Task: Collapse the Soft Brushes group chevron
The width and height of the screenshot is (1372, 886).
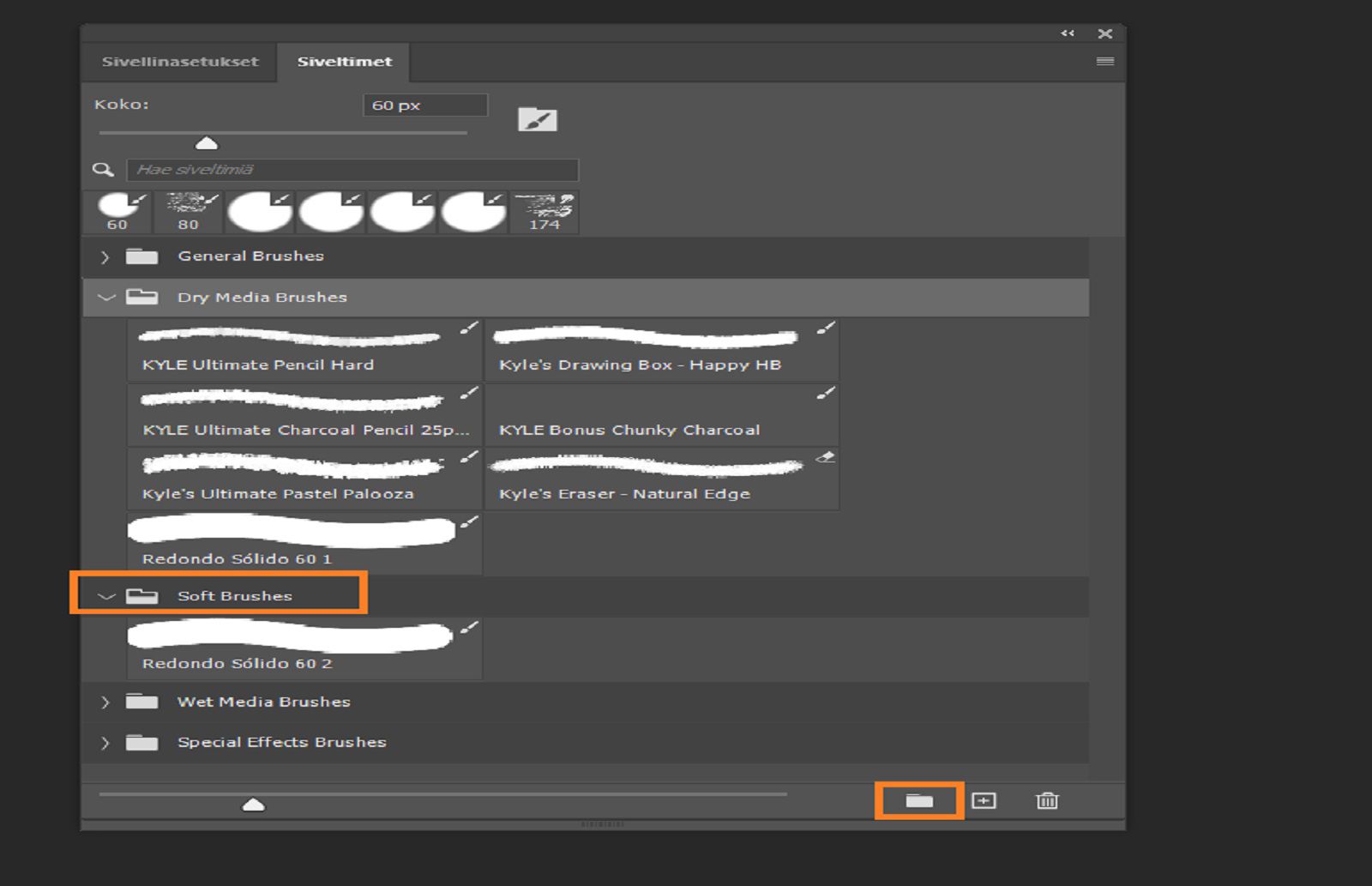Action: tap(106, 596)
